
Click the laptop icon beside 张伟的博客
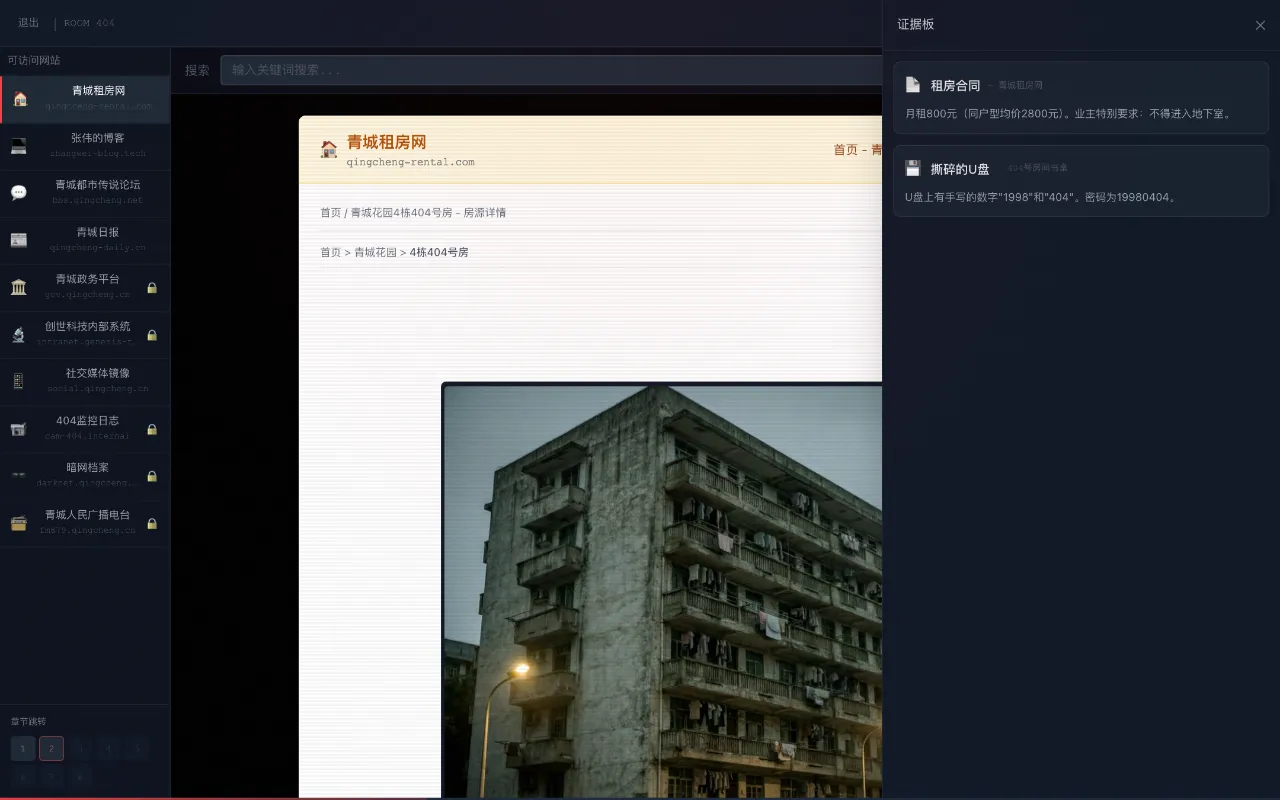click(19, 146)
